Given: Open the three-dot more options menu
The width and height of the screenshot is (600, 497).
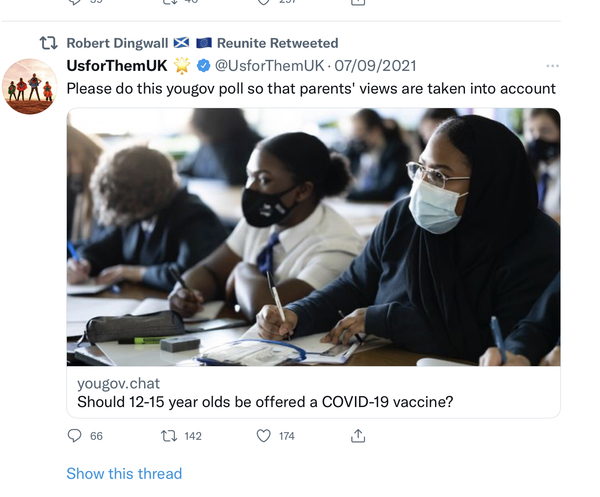Looking at the screenshot, I should (x=552, y=66).
